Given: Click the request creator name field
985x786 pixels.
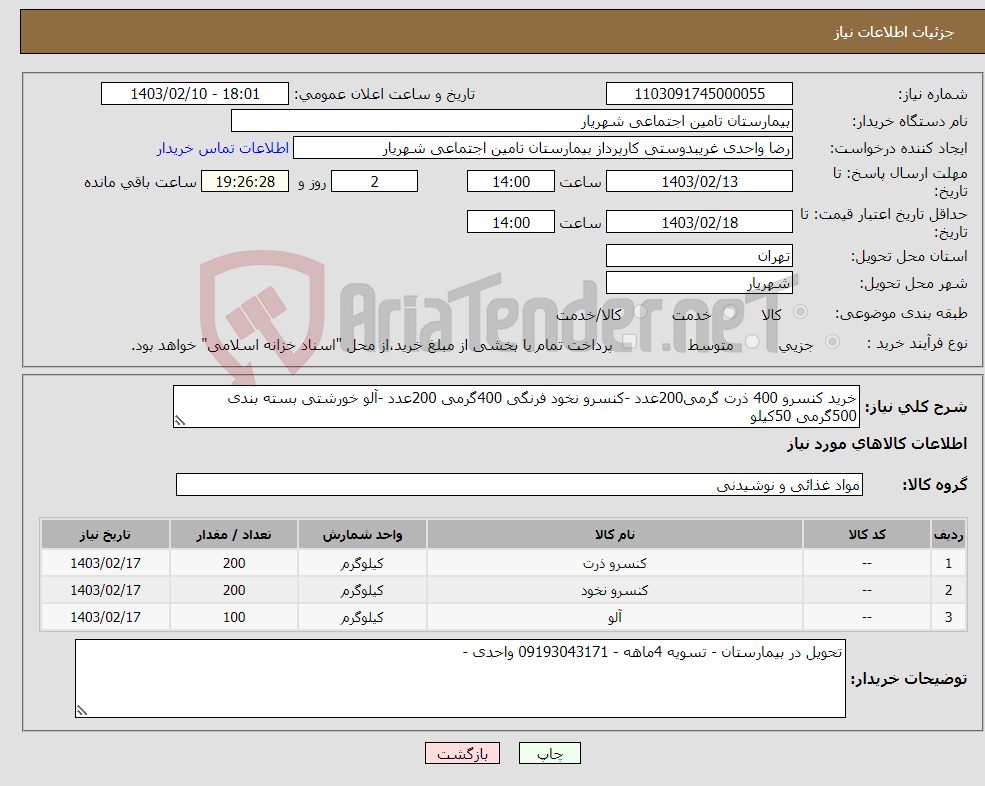Looking at the screenshot, I should [543, 148].
